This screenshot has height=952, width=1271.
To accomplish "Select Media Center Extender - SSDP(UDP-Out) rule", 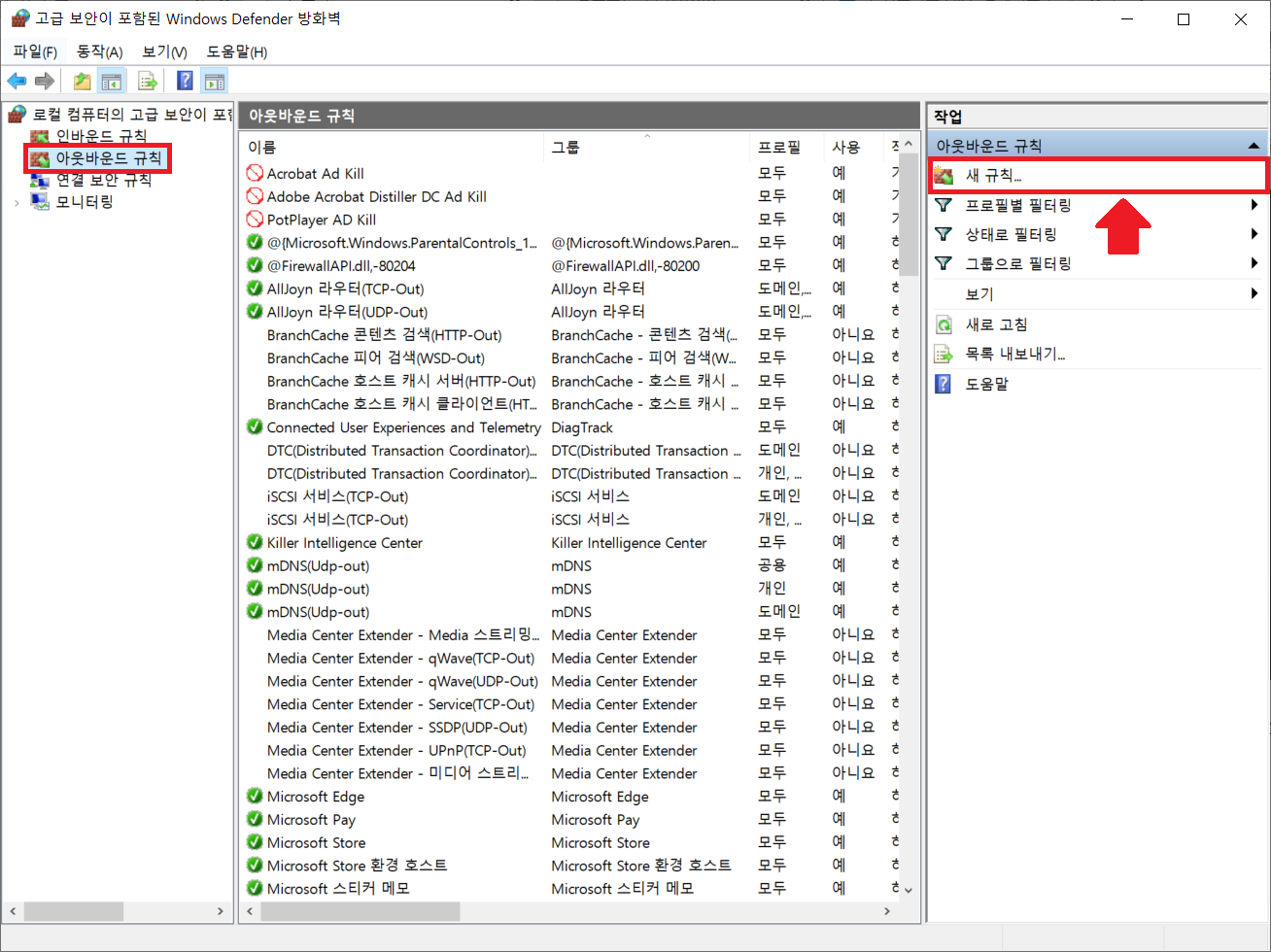I will pos(571,727).
